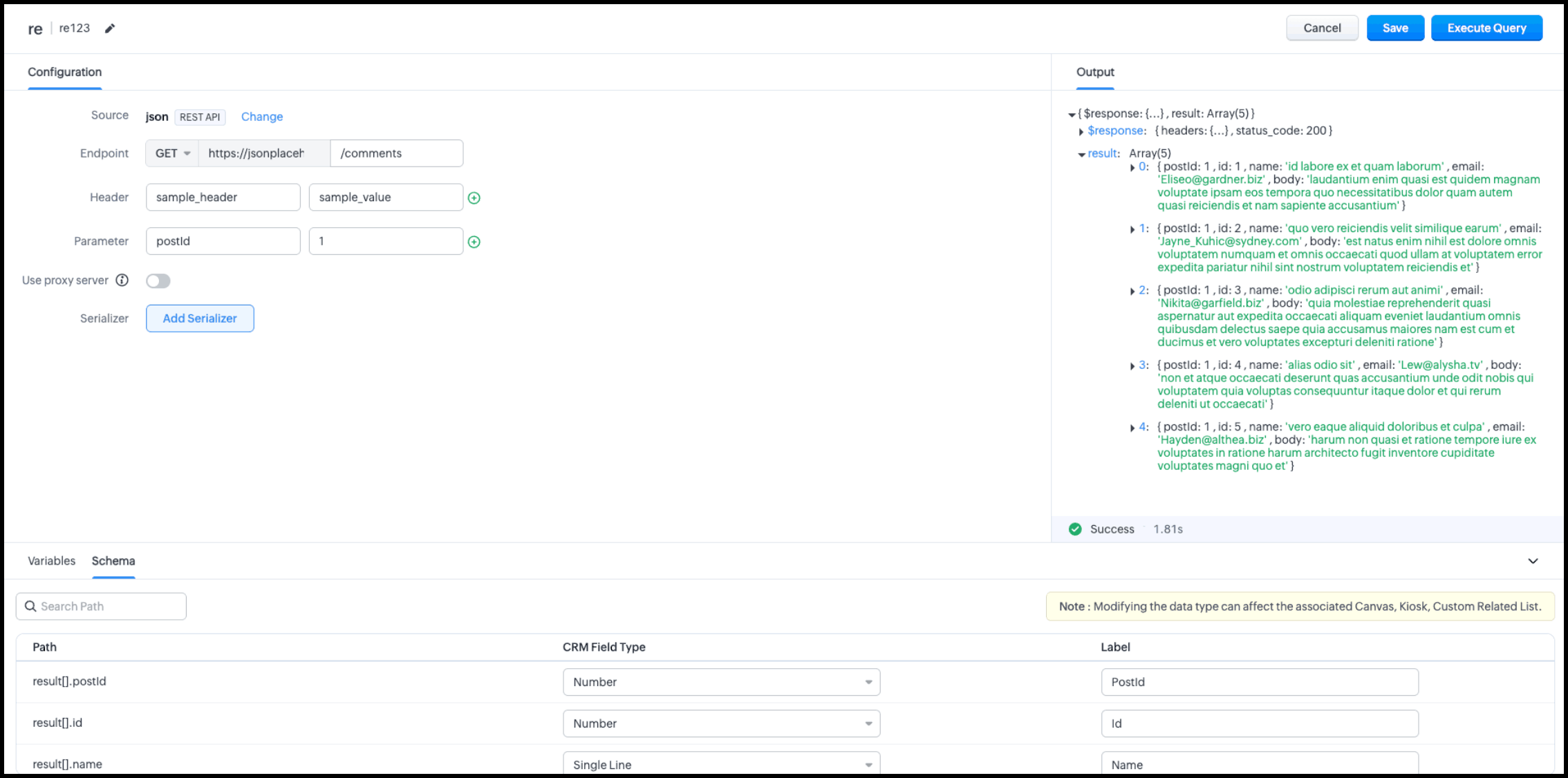This screenshot has width=1568, height=778.
Task: Open the GET method dropdown
Action: tap(172, 153)
